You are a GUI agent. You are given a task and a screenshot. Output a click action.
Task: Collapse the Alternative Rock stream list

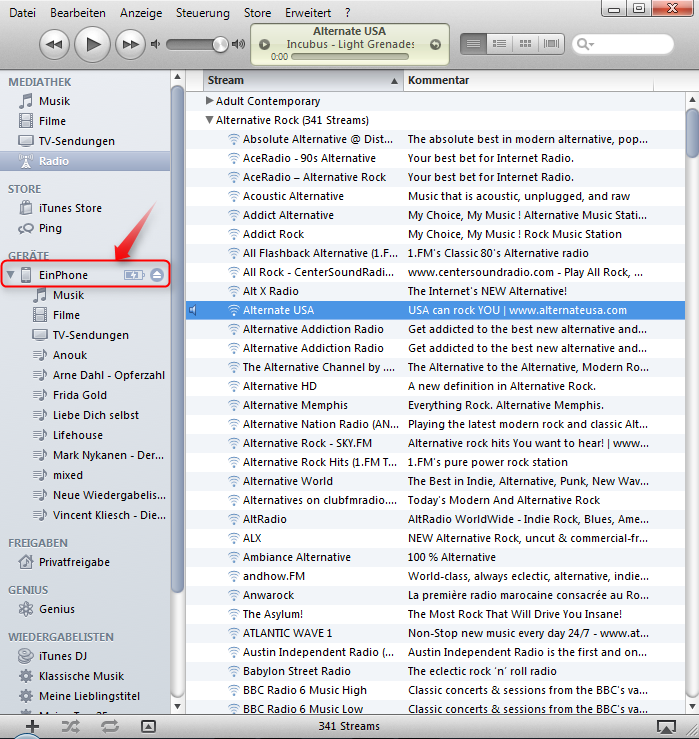209,120
